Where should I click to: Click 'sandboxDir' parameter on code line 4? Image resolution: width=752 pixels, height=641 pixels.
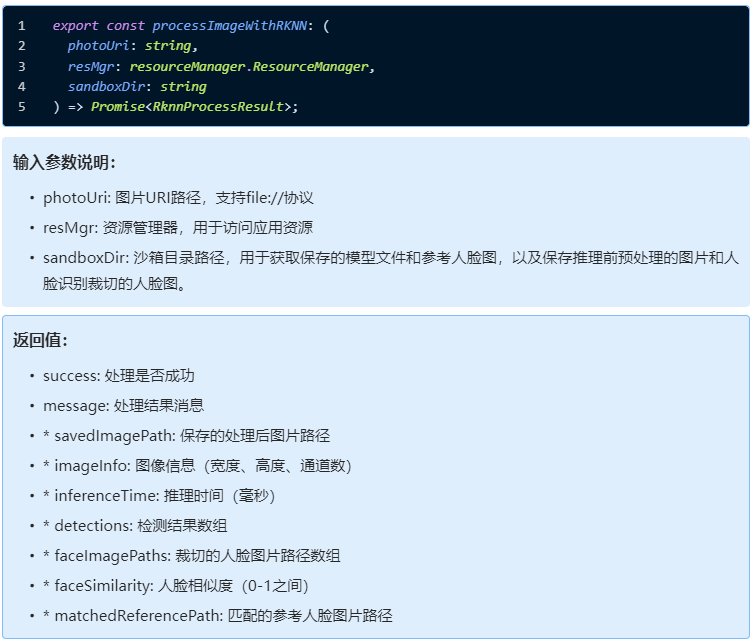point(106,87)
